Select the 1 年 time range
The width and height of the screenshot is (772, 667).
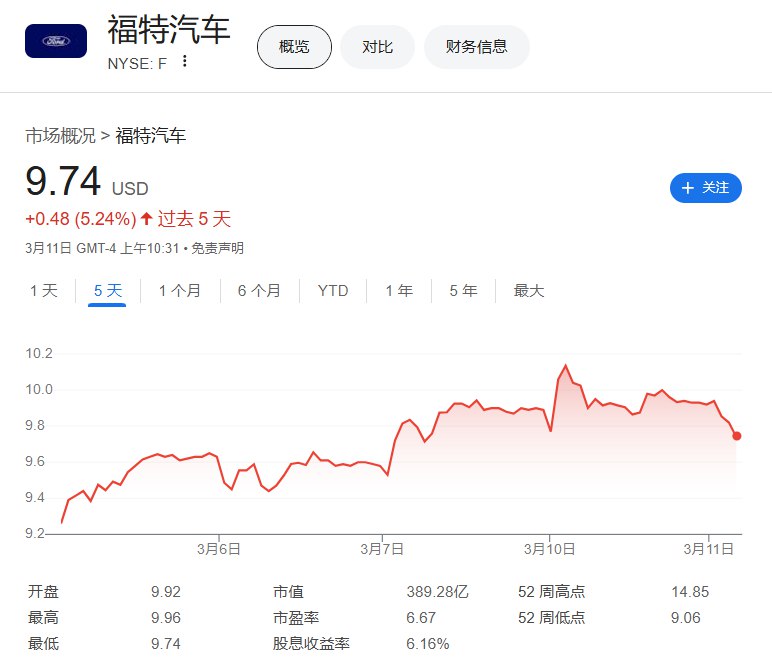pos(399,290)
